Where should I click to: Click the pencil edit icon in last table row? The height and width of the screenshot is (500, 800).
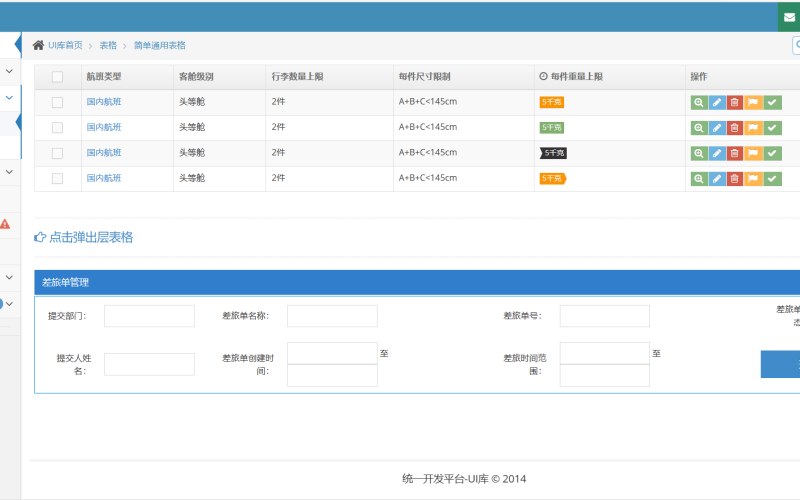717,179
